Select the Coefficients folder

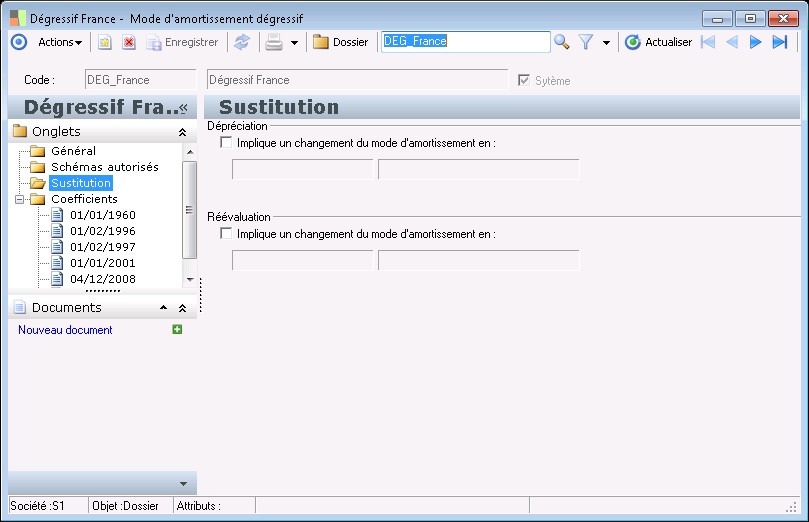[x=84, y=199]
